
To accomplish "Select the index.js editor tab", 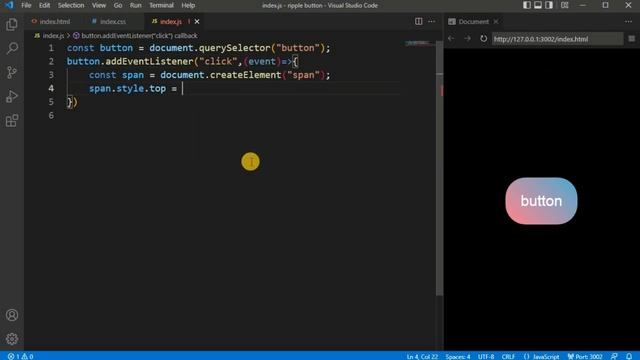I will click(x=170, y=21).
